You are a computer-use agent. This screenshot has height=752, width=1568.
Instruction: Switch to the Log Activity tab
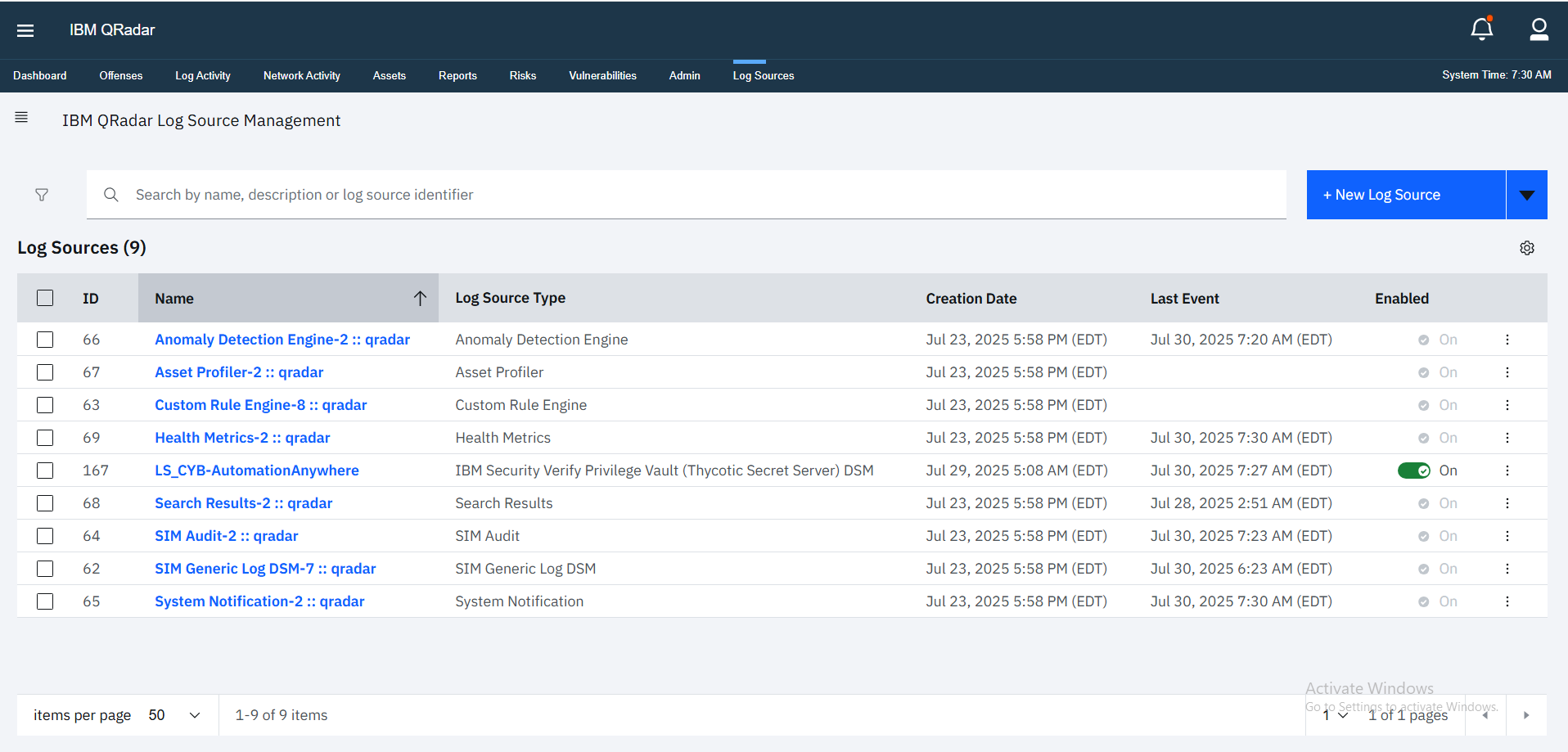point(202,75)
